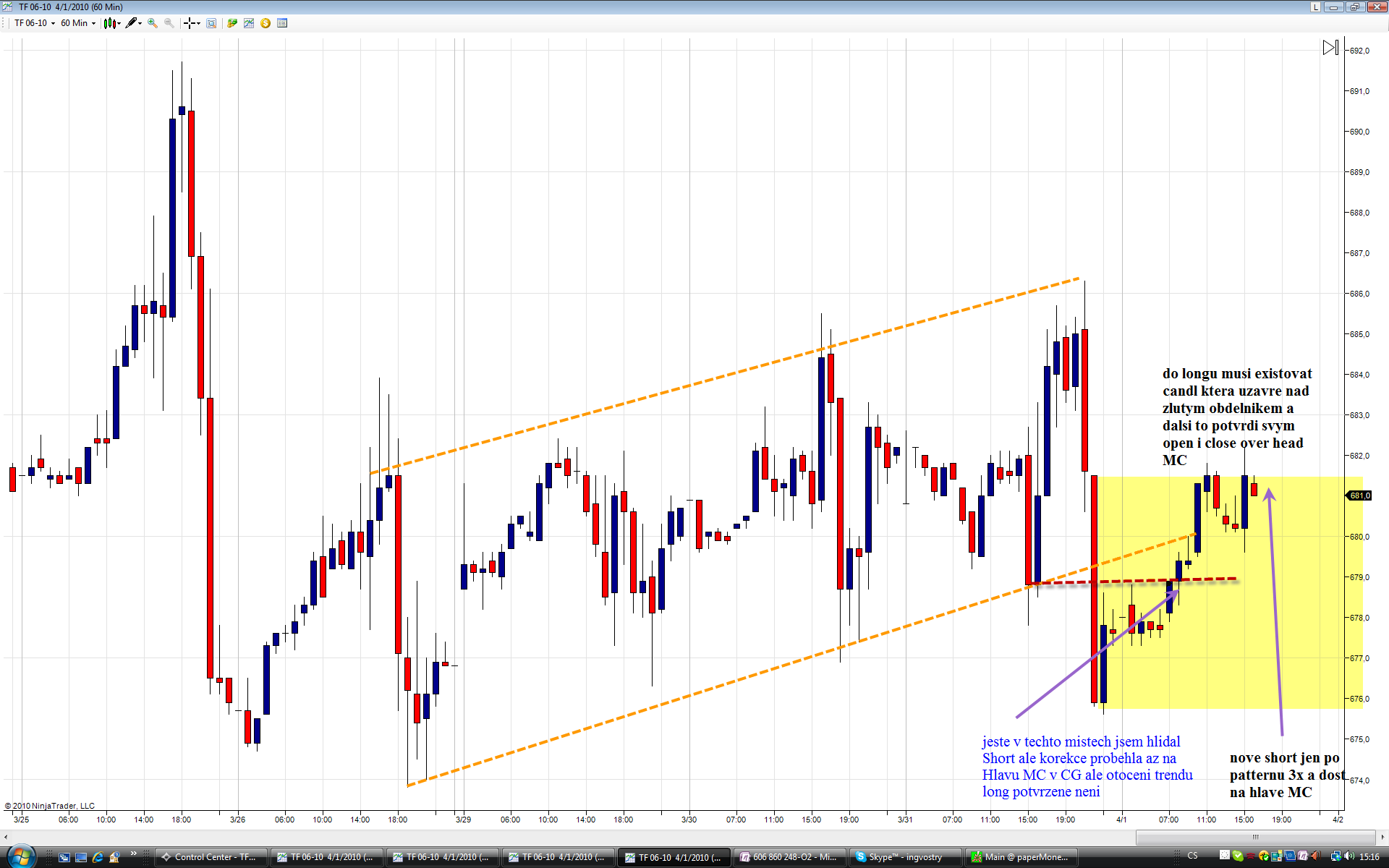Toggle the data box icon
This screenshot has width=1389, height=868.
pyautogui.click(x=211, y=23)
